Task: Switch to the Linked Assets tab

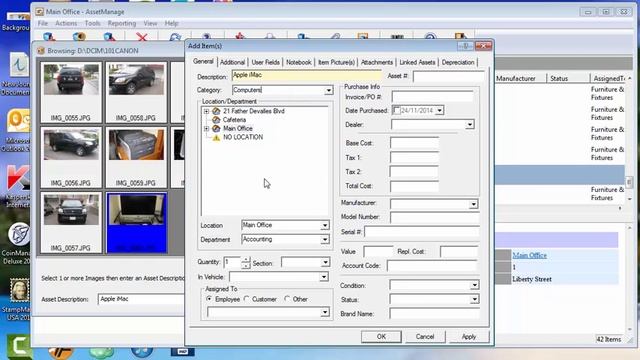Action: click(417, 62)
